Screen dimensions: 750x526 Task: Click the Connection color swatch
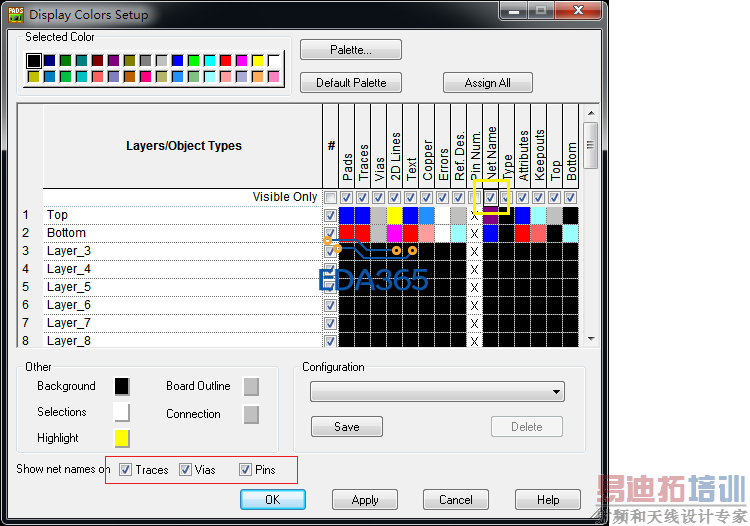[x=251, y=414]
